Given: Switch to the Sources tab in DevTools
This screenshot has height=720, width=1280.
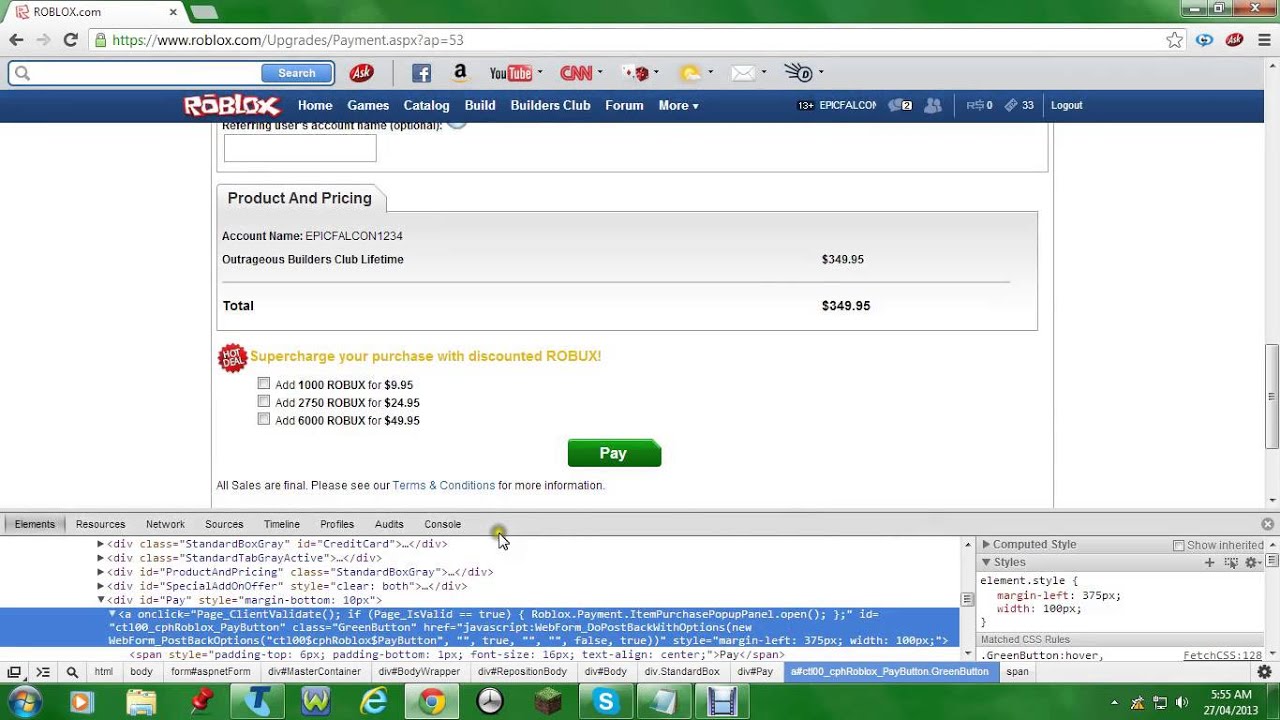Looking at the screenshot, I should [x=224, y=524].
